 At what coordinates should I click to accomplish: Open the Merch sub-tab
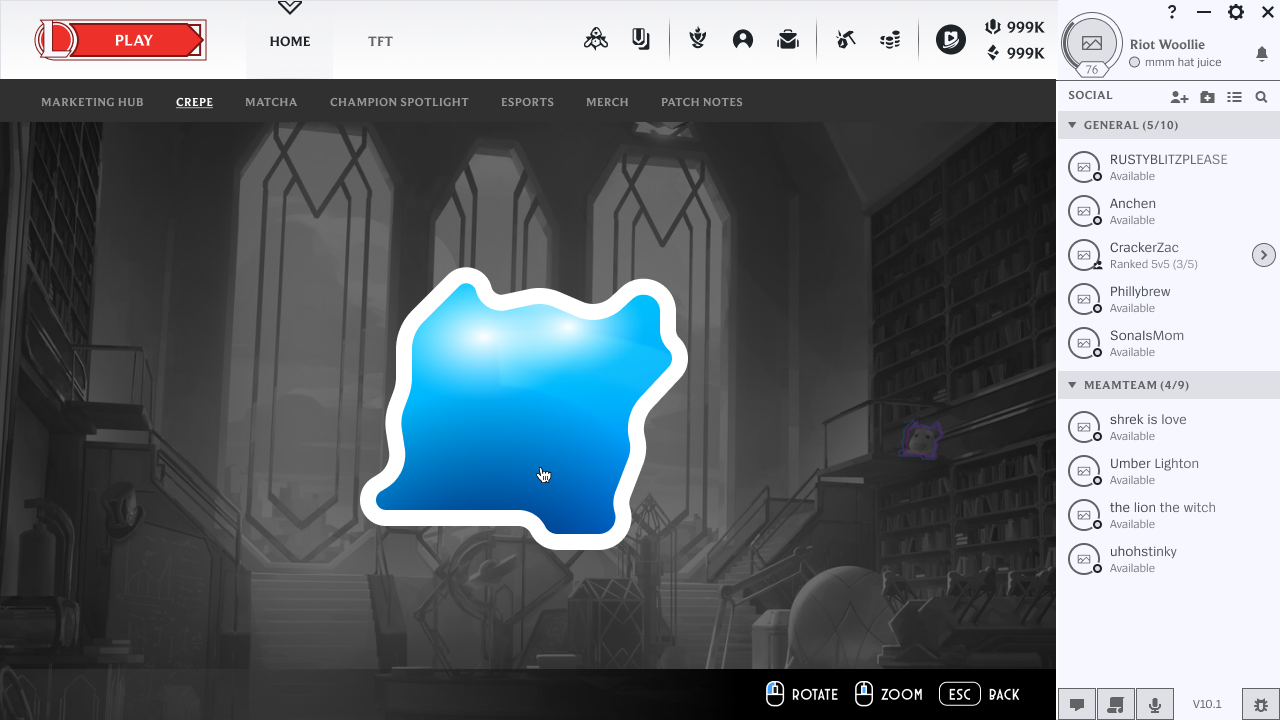(x=607, y=102)
